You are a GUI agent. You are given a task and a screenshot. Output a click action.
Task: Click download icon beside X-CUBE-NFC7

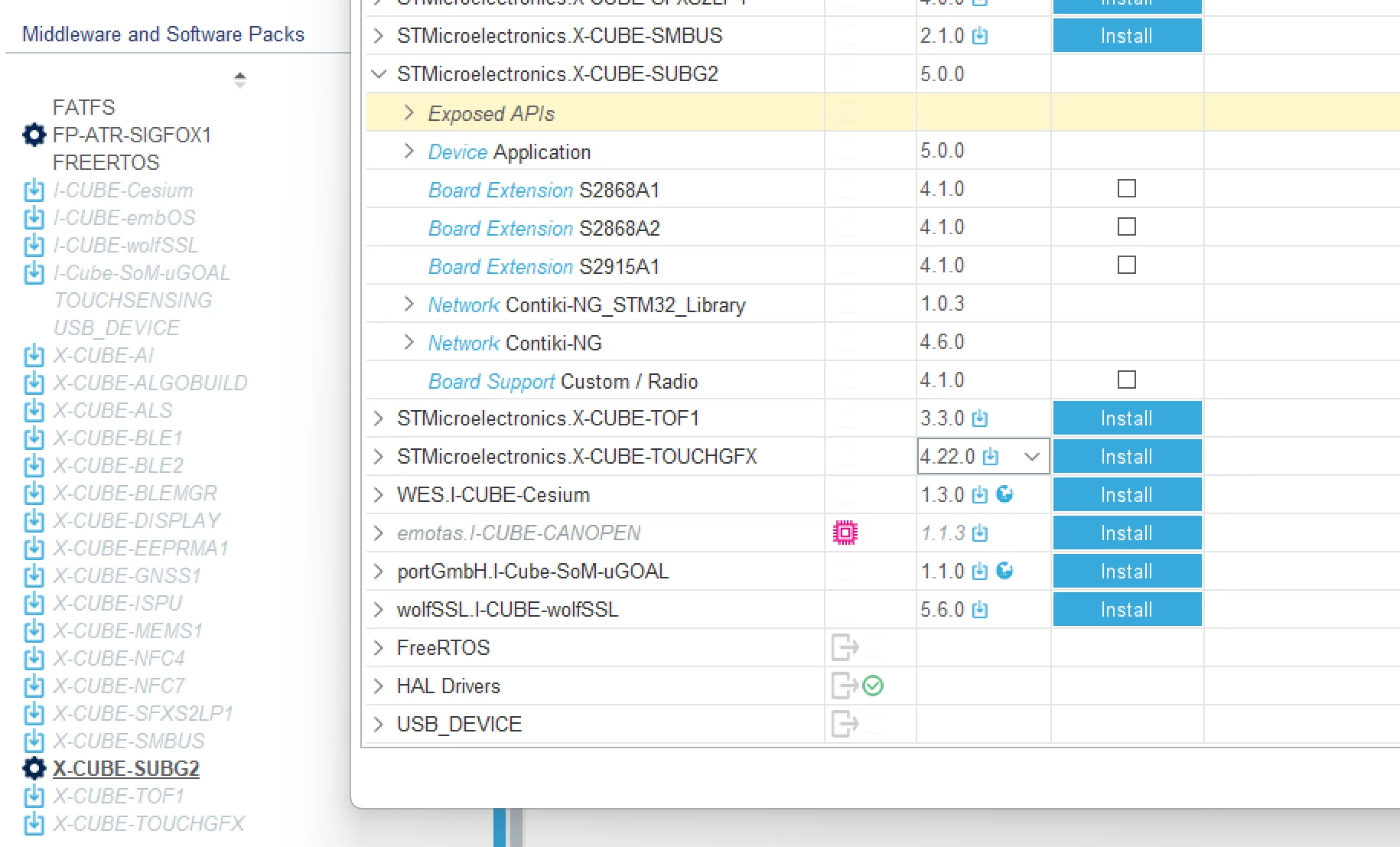[34, 686]
